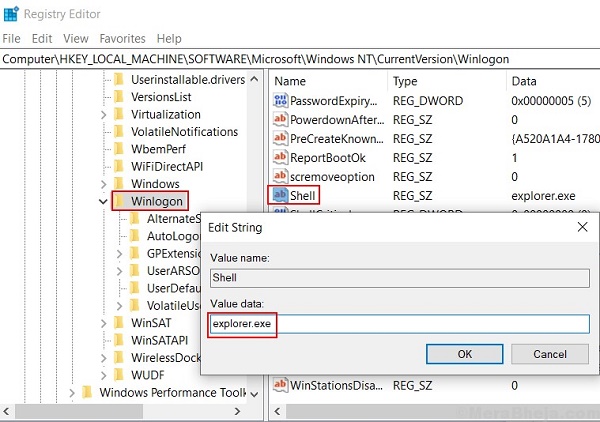The width and height of the screenshot is (600, 422).
Task: Select the AutoLogo folder icon
Action: (135, 236)
